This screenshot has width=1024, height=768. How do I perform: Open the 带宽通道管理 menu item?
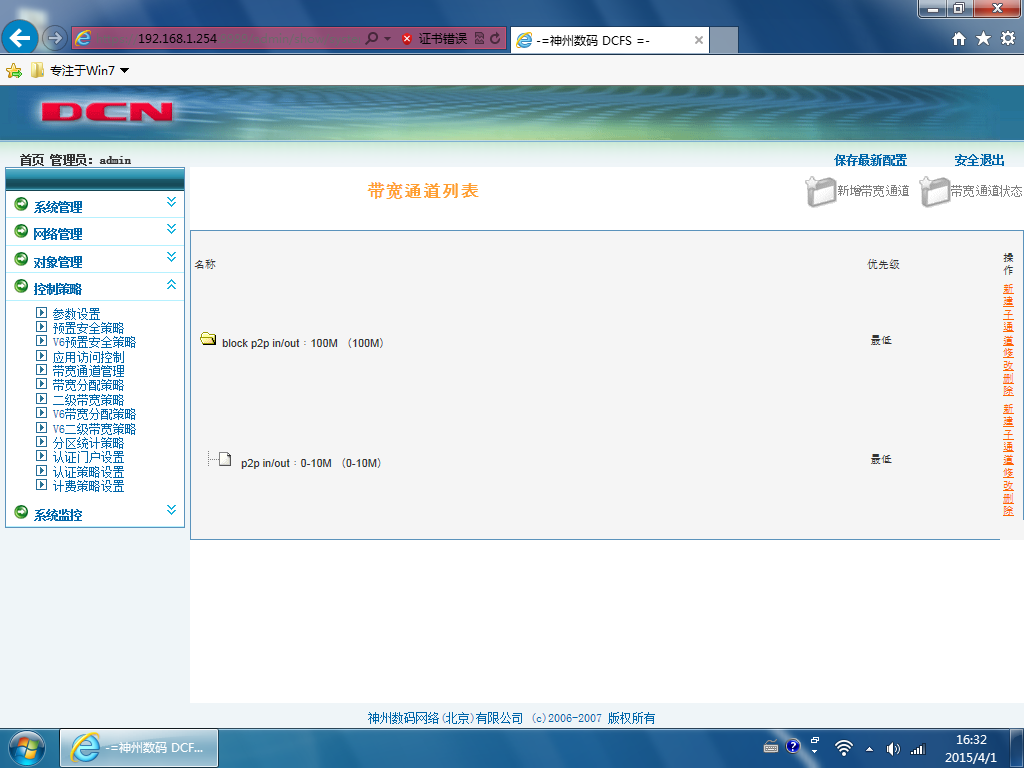[x=88, y=371]
